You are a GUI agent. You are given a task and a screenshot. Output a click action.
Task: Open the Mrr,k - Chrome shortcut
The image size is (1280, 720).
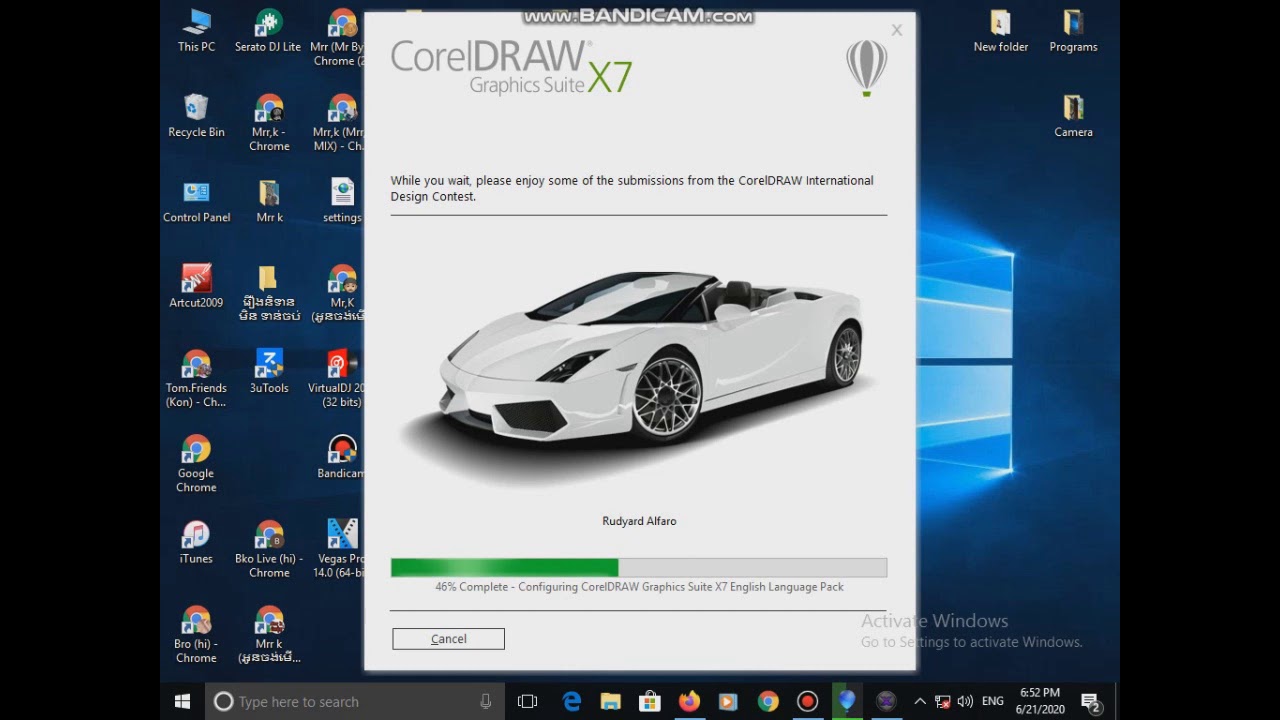[x=269, y=123]
